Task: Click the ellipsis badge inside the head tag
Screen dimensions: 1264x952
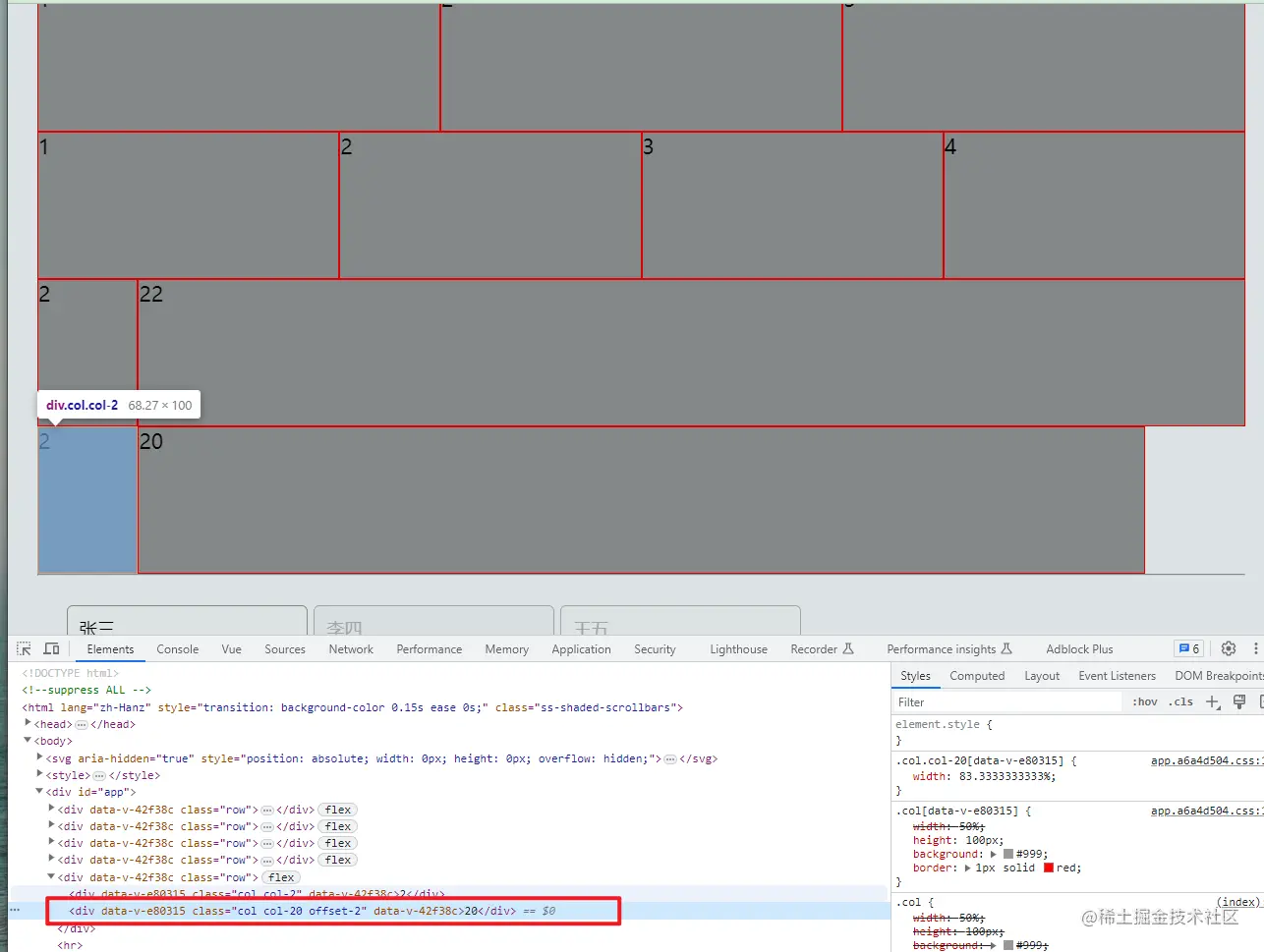Action: (82, 724)
